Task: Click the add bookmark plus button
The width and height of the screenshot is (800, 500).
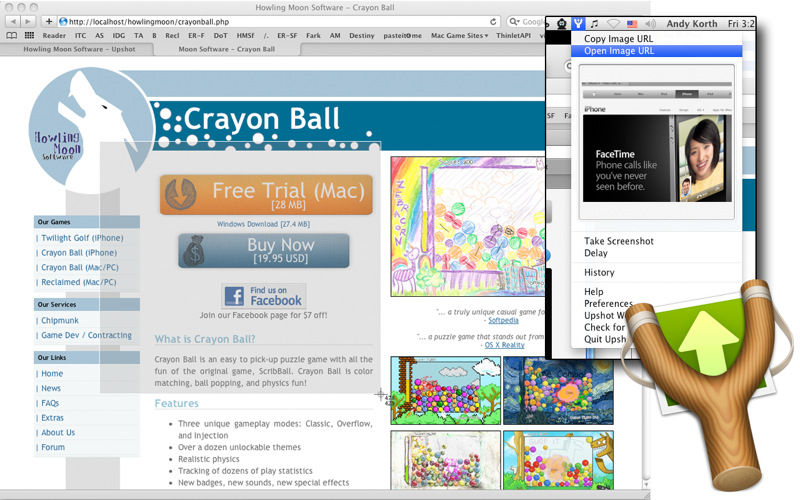Action: (49, 21)
